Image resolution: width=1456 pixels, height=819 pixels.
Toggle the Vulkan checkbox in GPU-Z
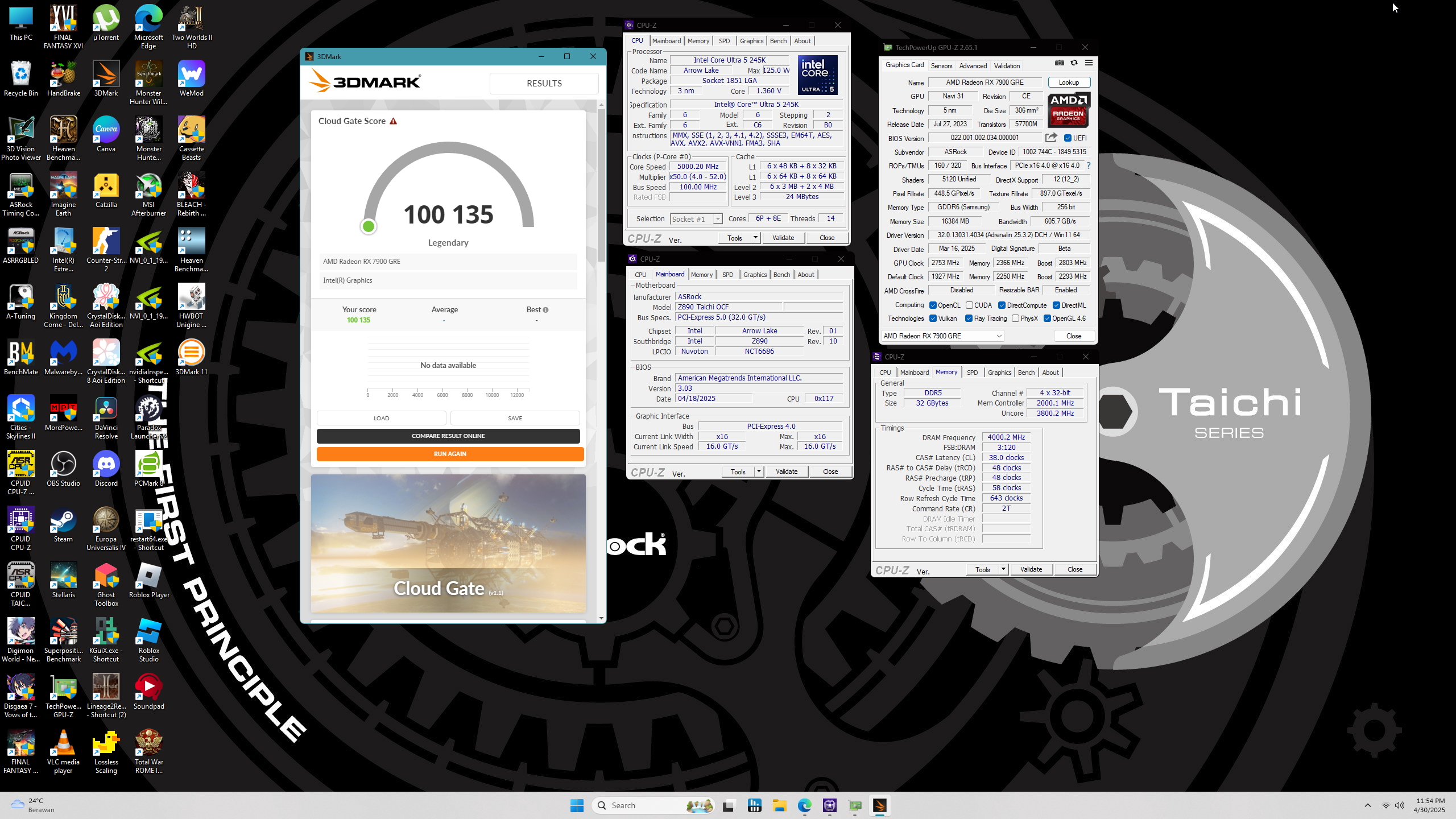933,318
